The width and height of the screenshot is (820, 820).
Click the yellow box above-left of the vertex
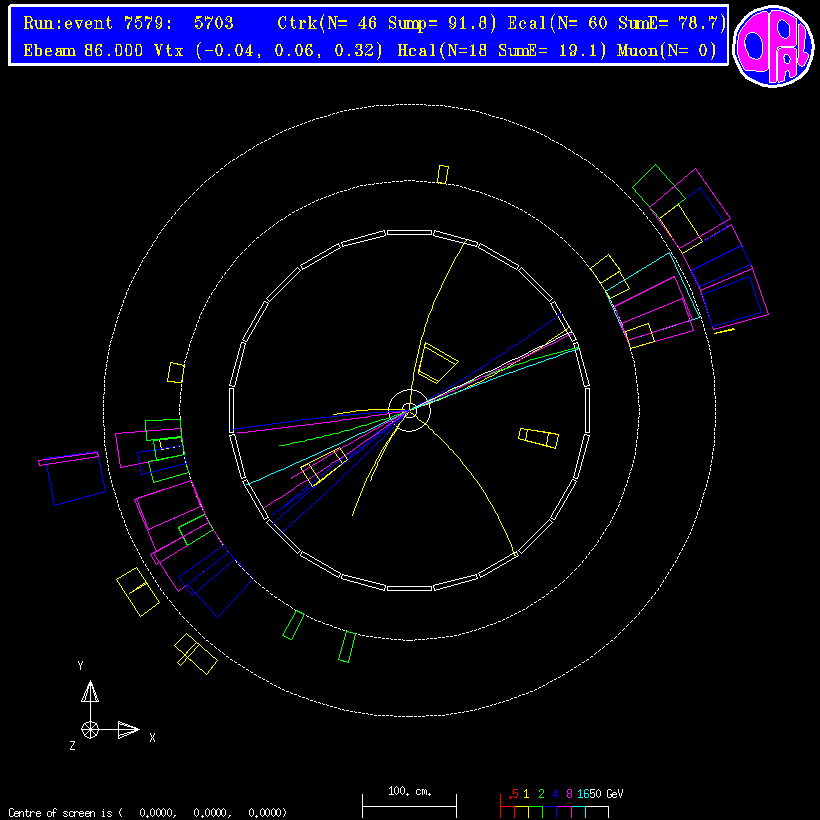(x=437, y=362)
